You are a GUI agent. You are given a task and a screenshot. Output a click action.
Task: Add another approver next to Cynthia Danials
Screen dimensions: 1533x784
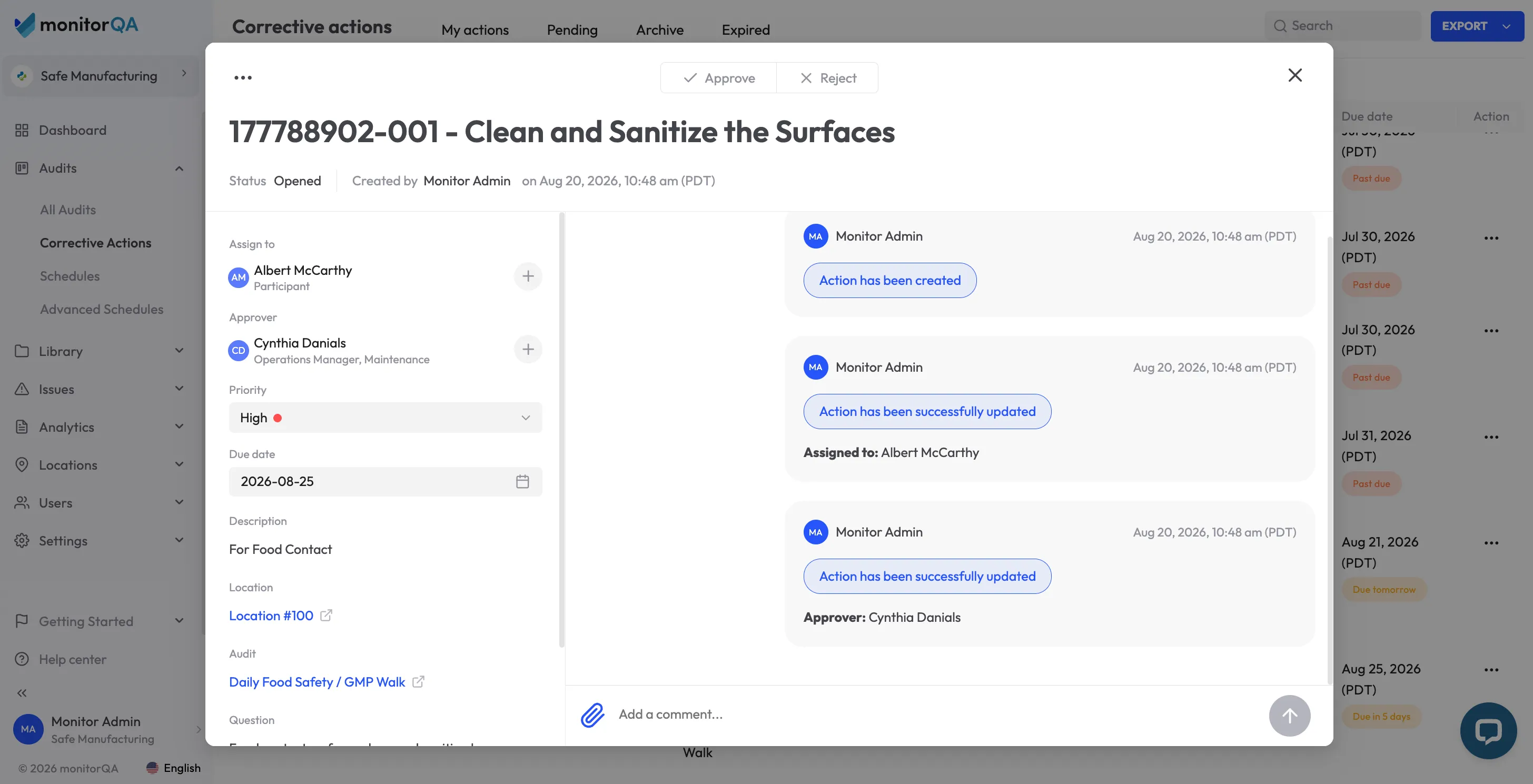pos(528,349)
